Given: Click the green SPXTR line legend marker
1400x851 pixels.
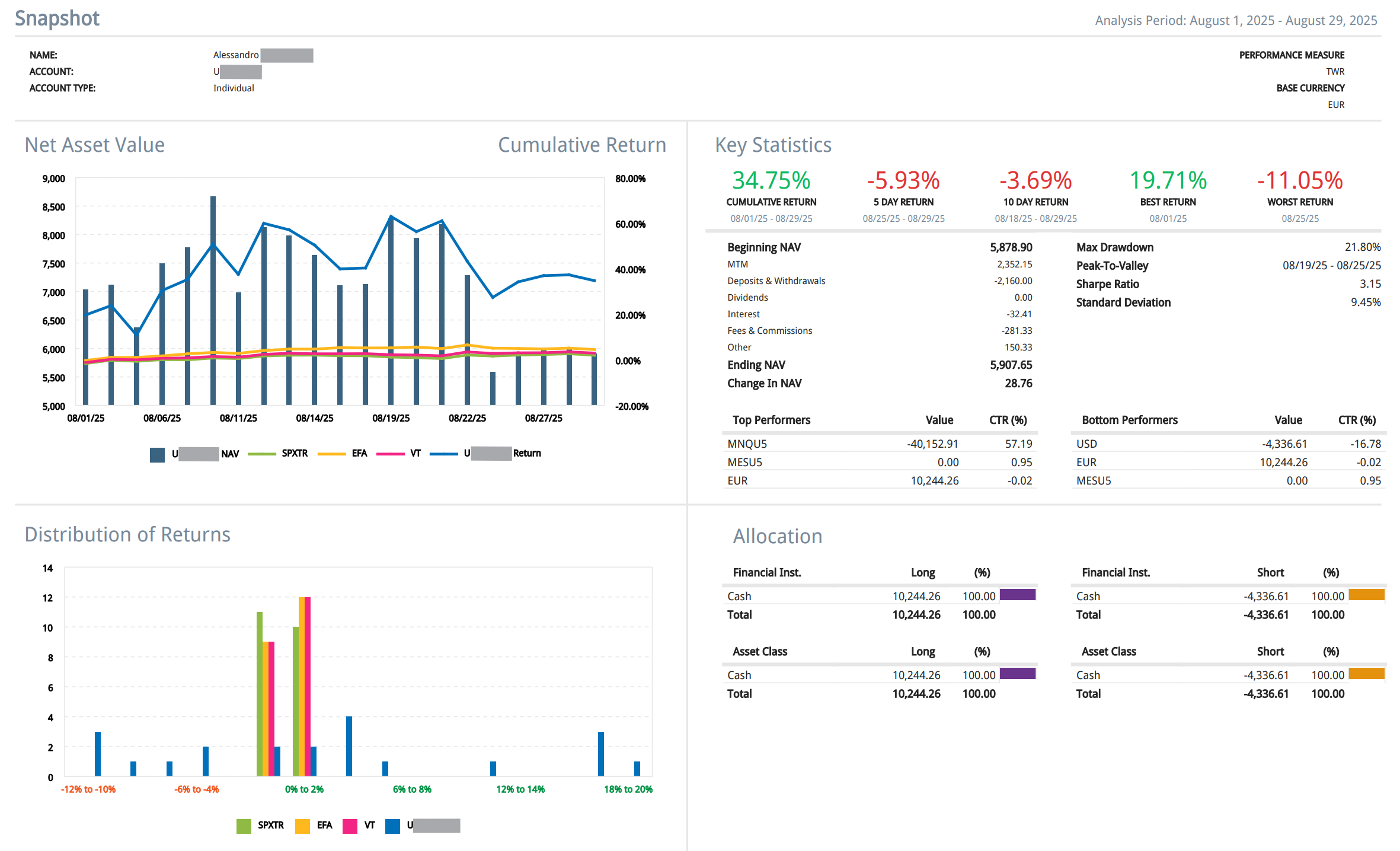Looking at the screenshot, I should point(261,454).
